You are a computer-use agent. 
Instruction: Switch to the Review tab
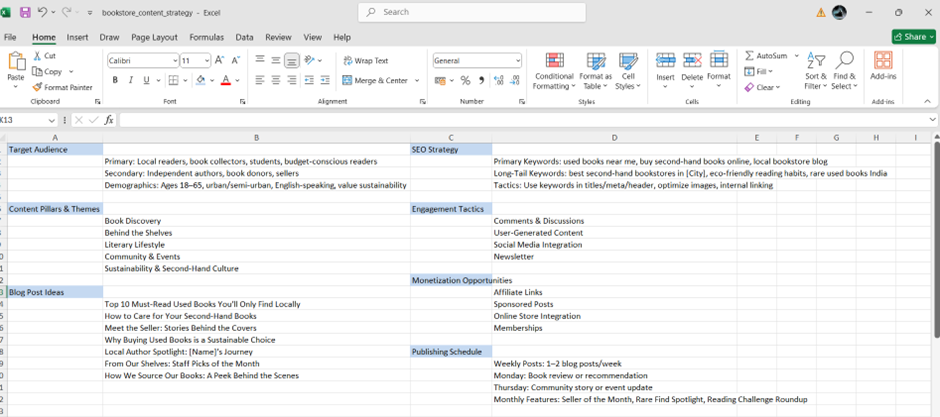[278, 37]
